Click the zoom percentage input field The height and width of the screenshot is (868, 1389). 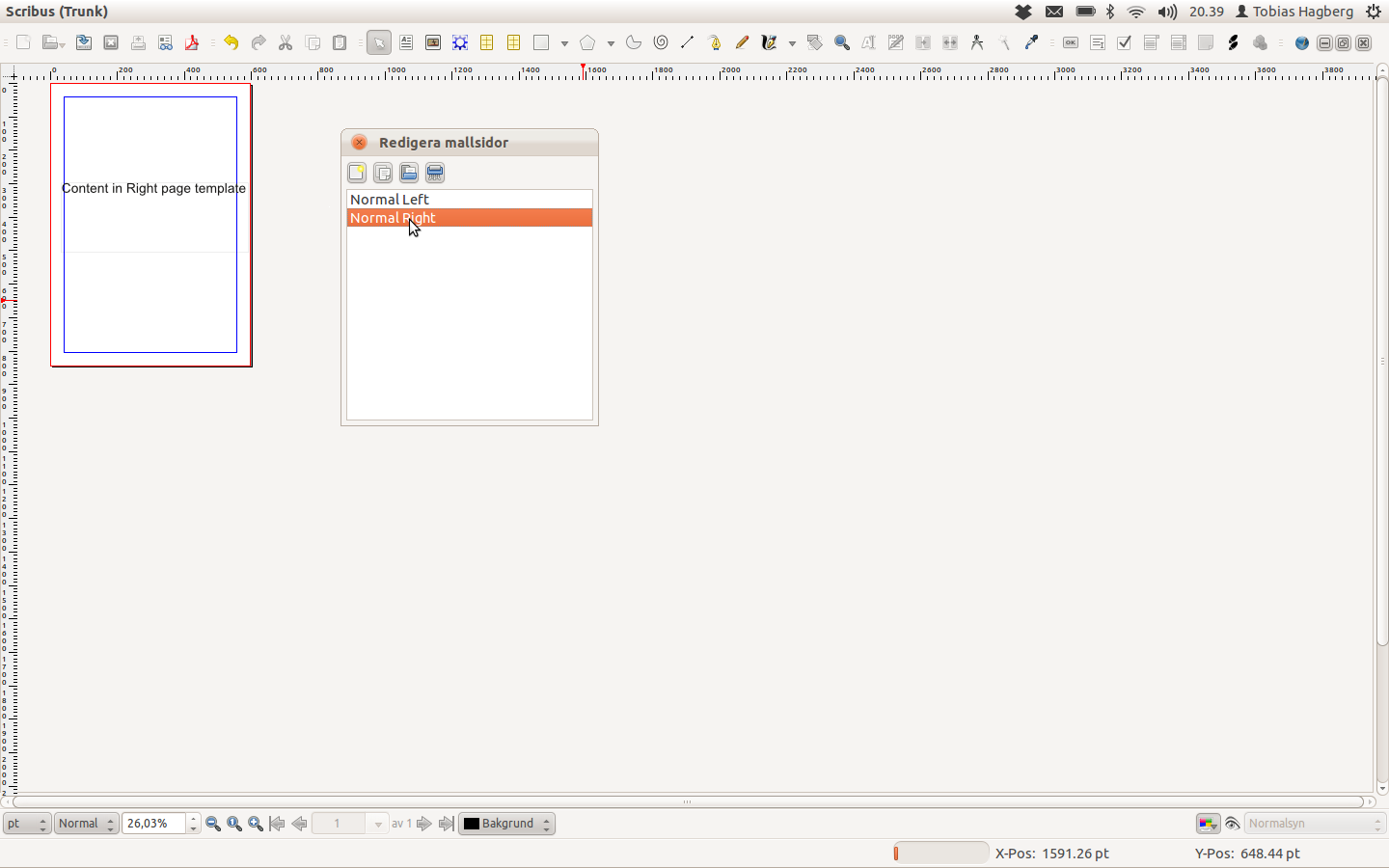click(154, 824)
